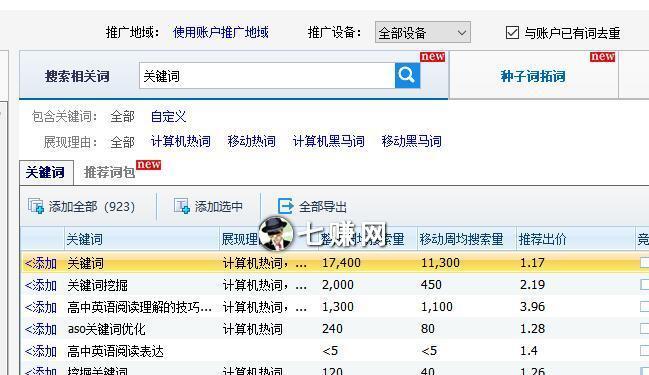649x375 pixels.
Task: Click the blue magnifier search icon
Action: coord(407,75)
